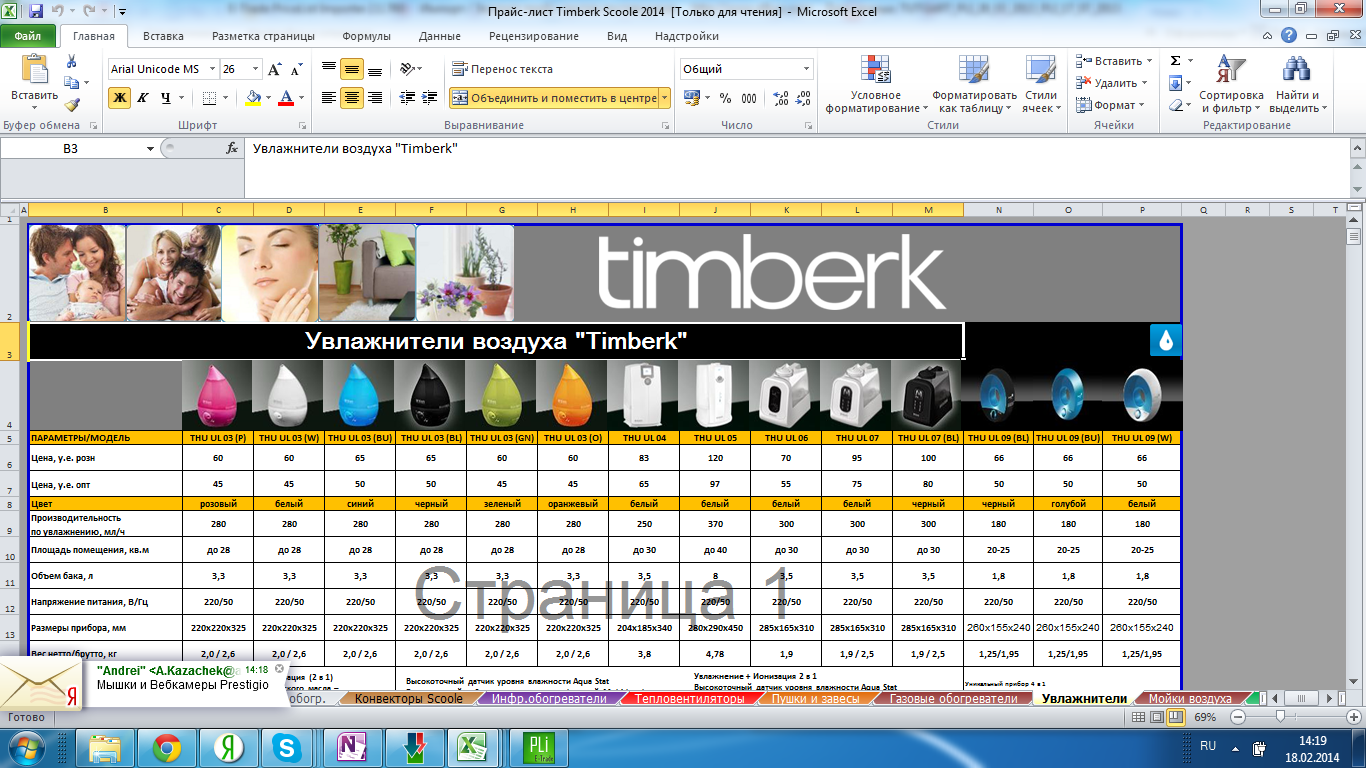Screen dimensions: 1366x778
Task: Switch to Normal view in status bar
Action: pos(1139,718)
